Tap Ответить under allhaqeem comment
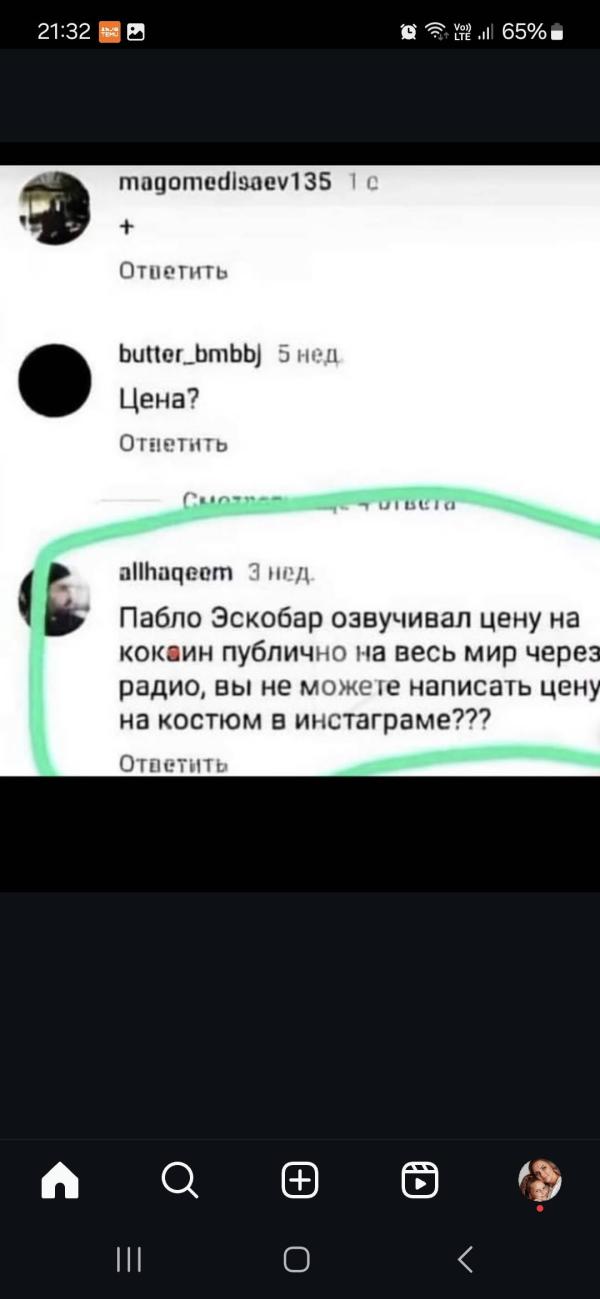Viewport: 600px width, 1299px height. point(174,764)
